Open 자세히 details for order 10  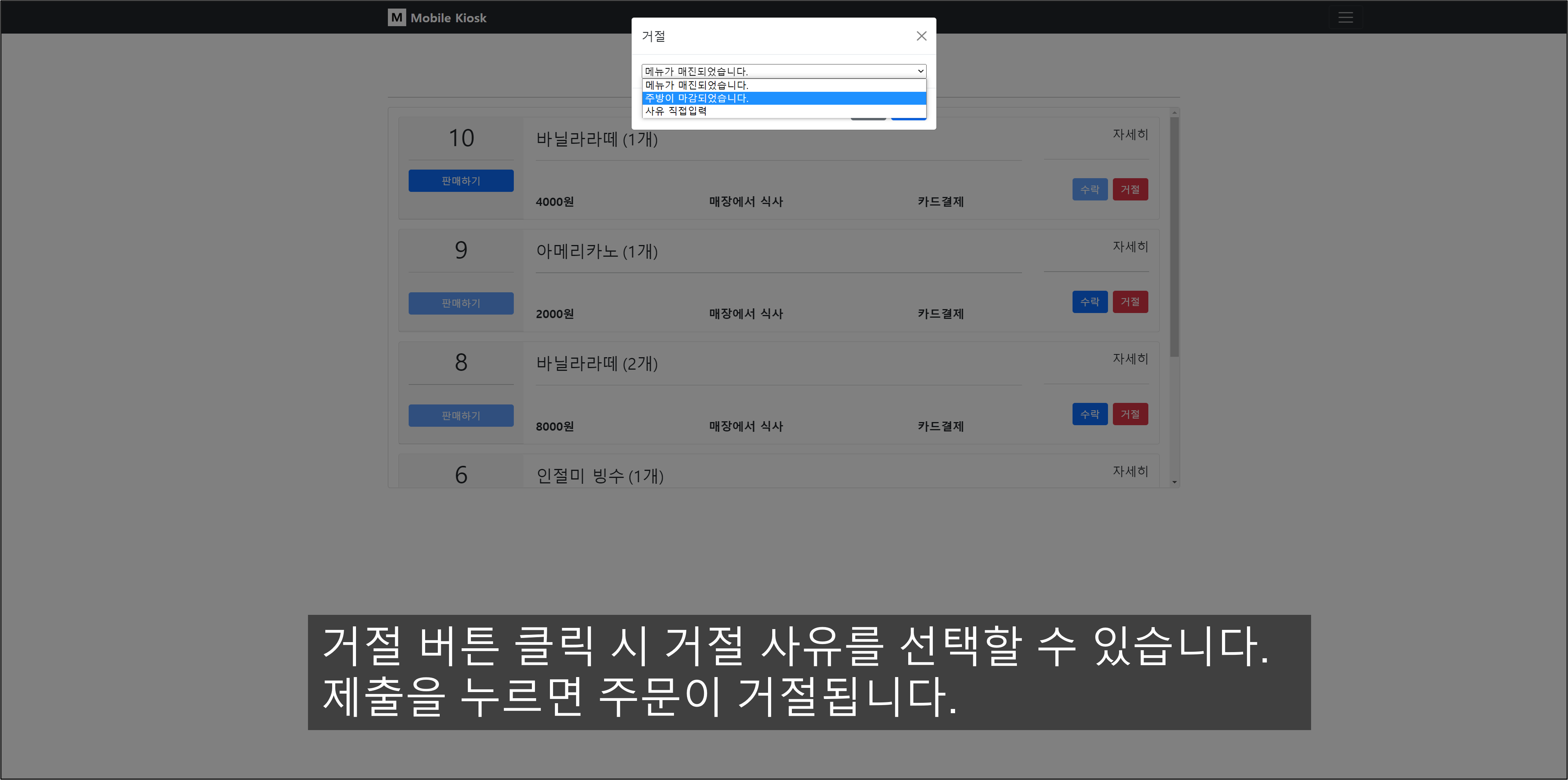tap(1130, 134)
